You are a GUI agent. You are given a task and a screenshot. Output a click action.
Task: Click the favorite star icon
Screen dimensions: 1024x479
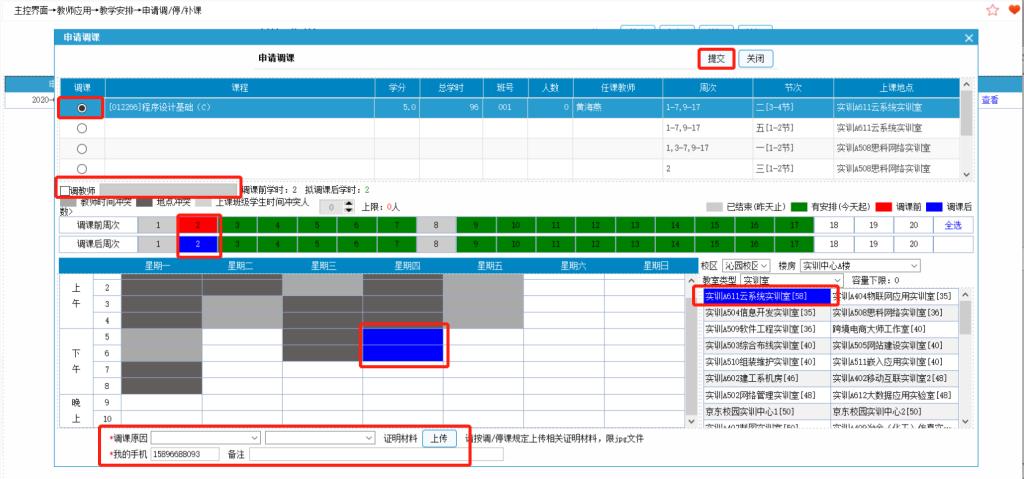point(992,9)
